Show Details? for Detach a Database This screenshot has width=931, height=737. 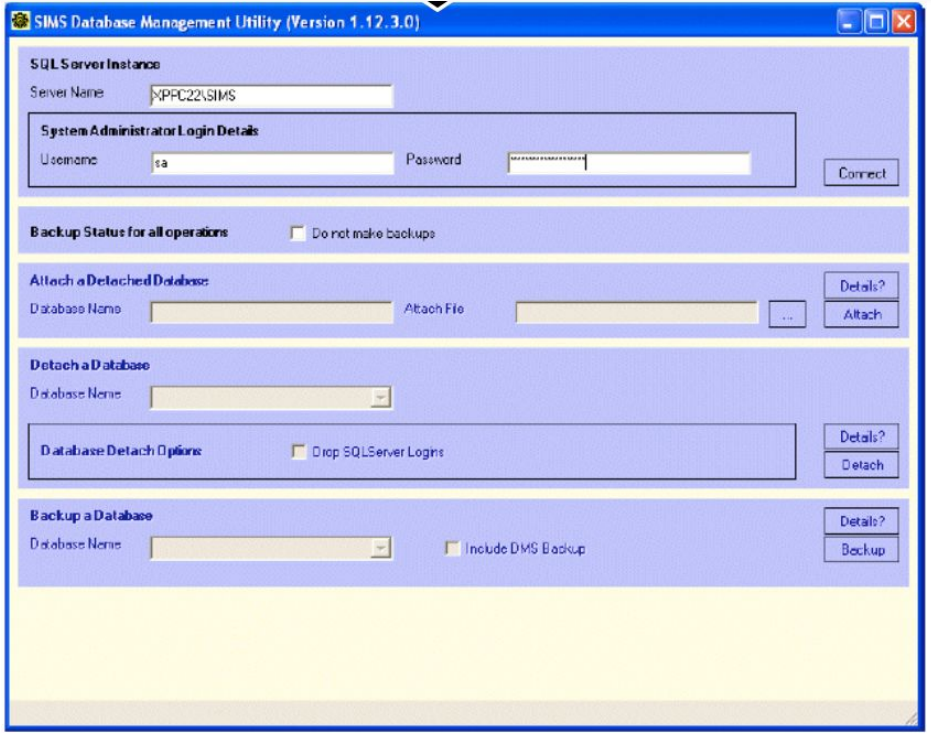[x=855, y=438]
